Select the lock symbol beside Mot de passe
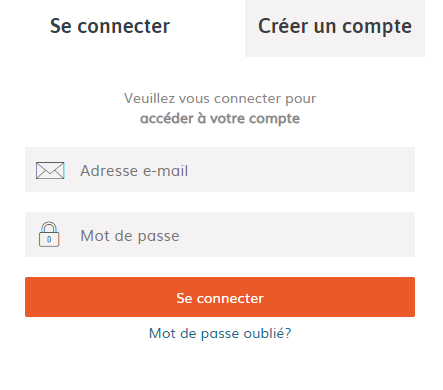The image size is (443, 390). 49,234
